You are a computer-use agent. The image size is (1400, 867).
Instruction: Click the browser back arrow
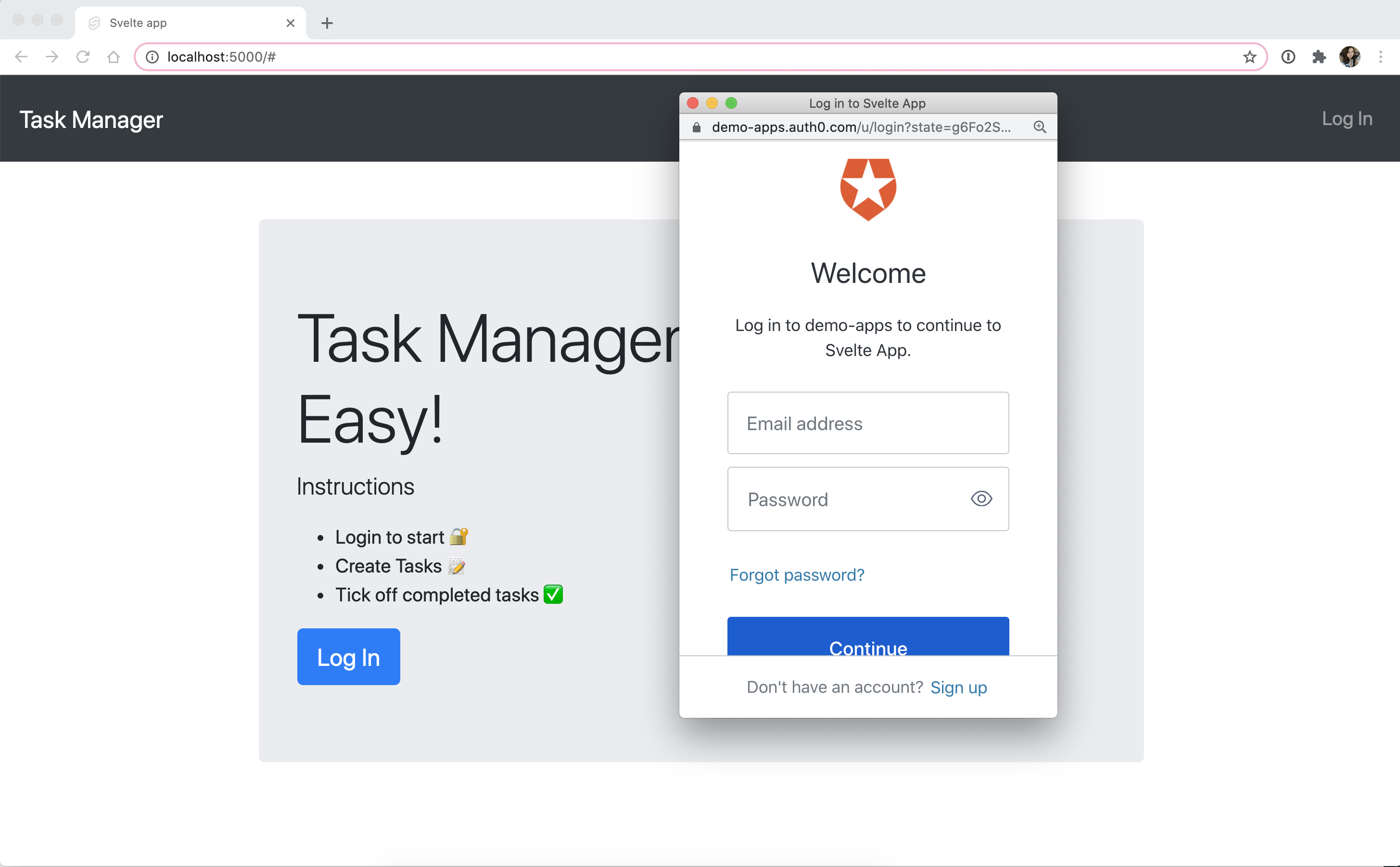pyautogui.click(x=21, y=57)
